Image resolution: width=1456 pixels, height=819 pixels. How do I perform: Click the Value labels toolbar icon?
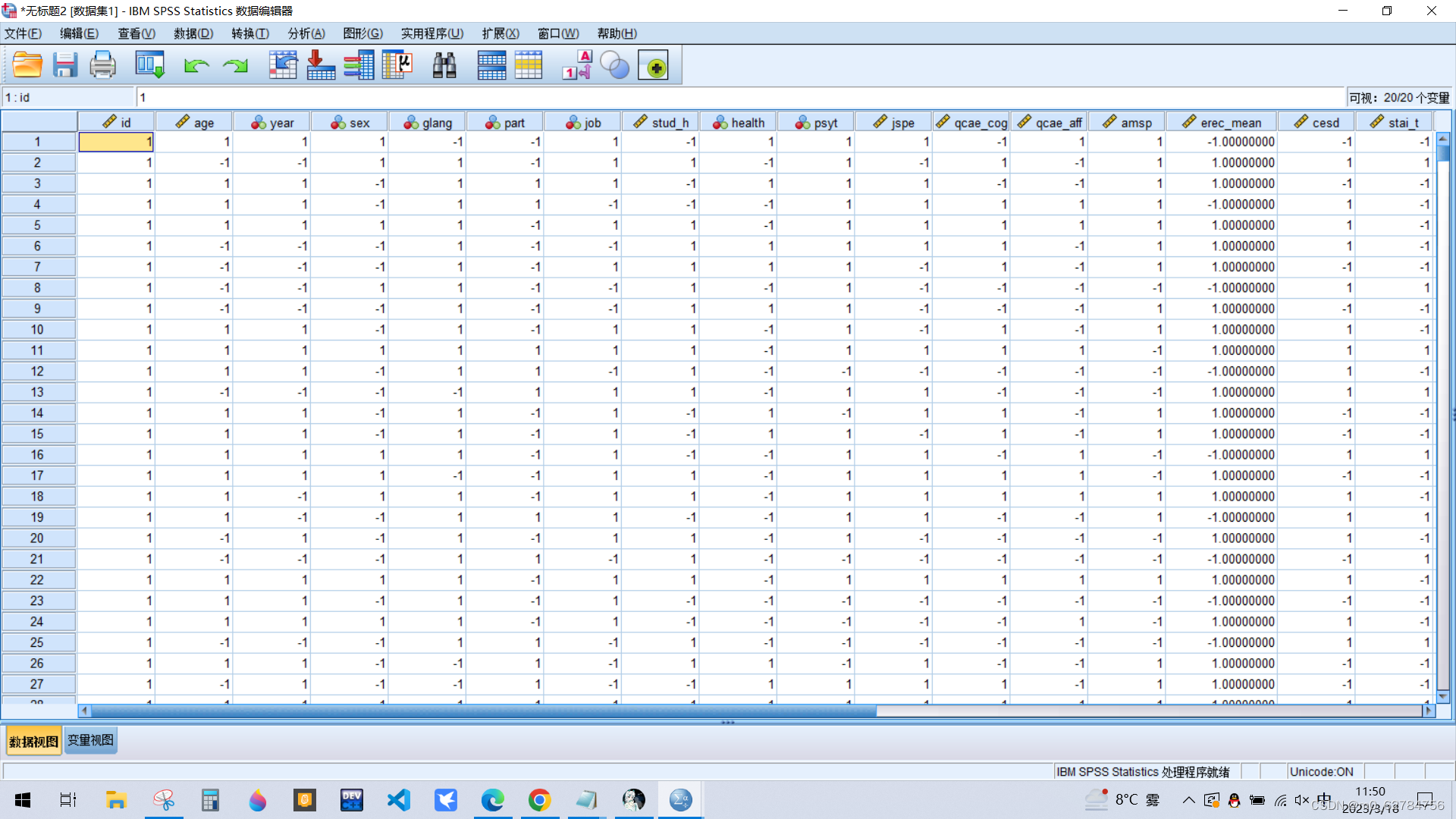tap(576, 65)
